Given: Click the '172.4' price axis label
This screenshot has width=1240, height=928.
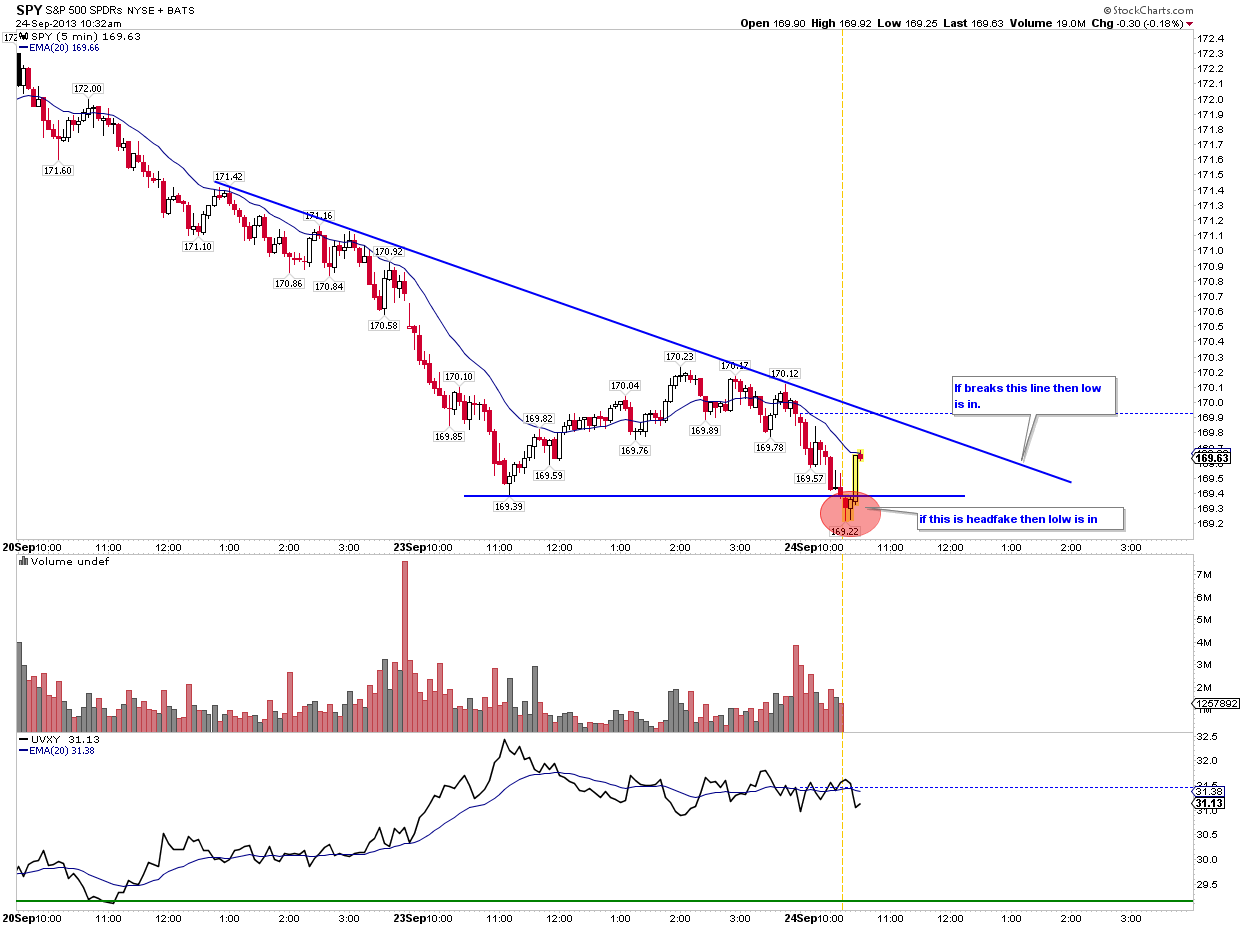Looking at the screenshot, I should (1210, 38).
